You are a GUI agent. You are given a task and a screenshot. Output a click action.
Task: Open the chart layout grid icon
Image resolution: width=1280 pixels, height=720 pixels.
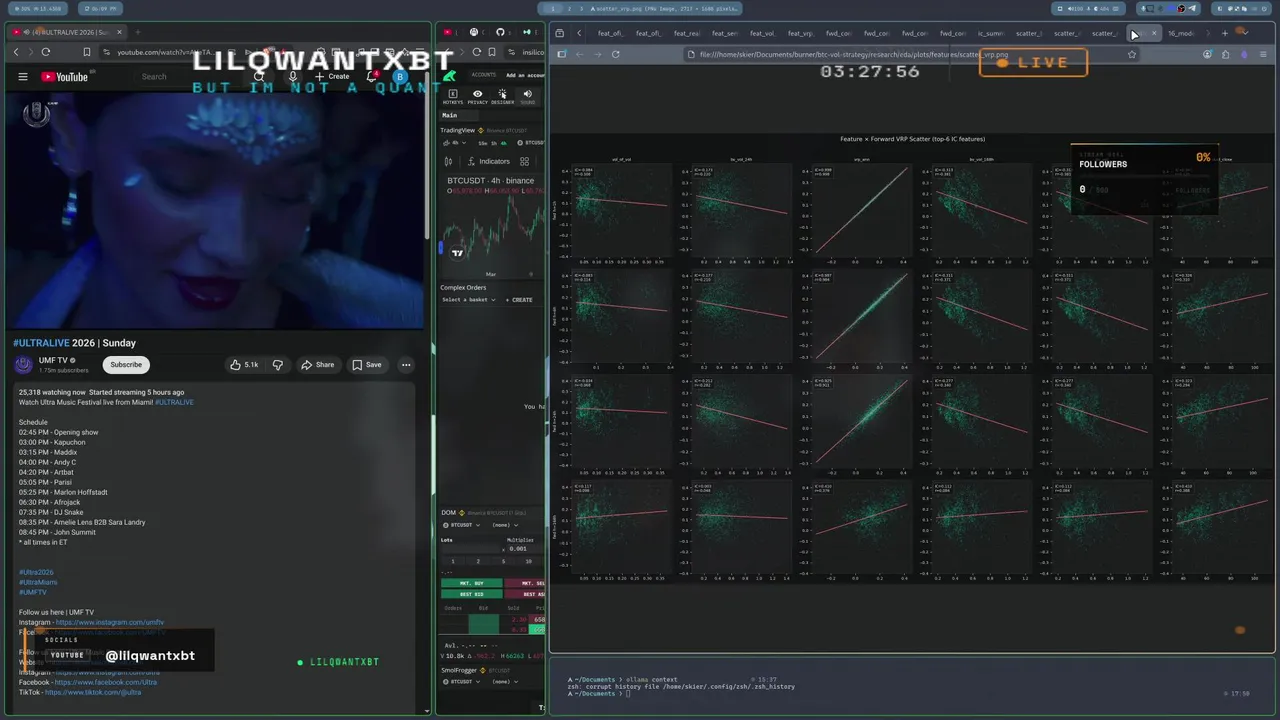click(524, 161)
